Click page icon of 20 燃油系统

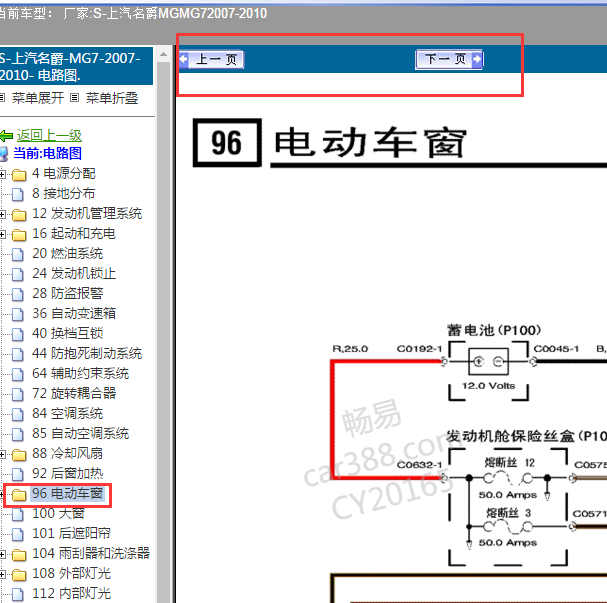tap(18, 254)
